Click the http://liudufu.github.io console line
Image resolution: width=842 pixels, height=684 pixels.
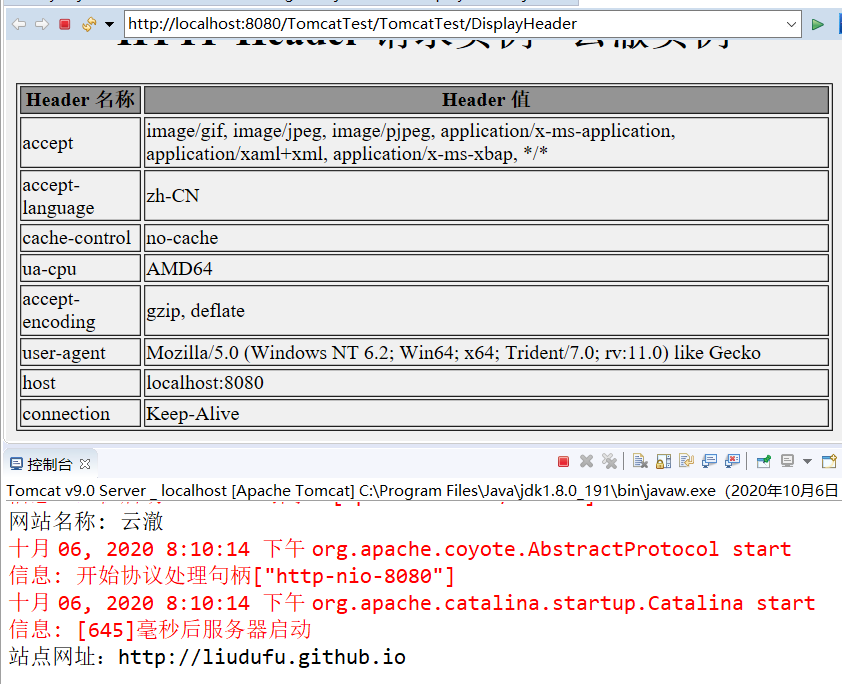pos(207,657)
